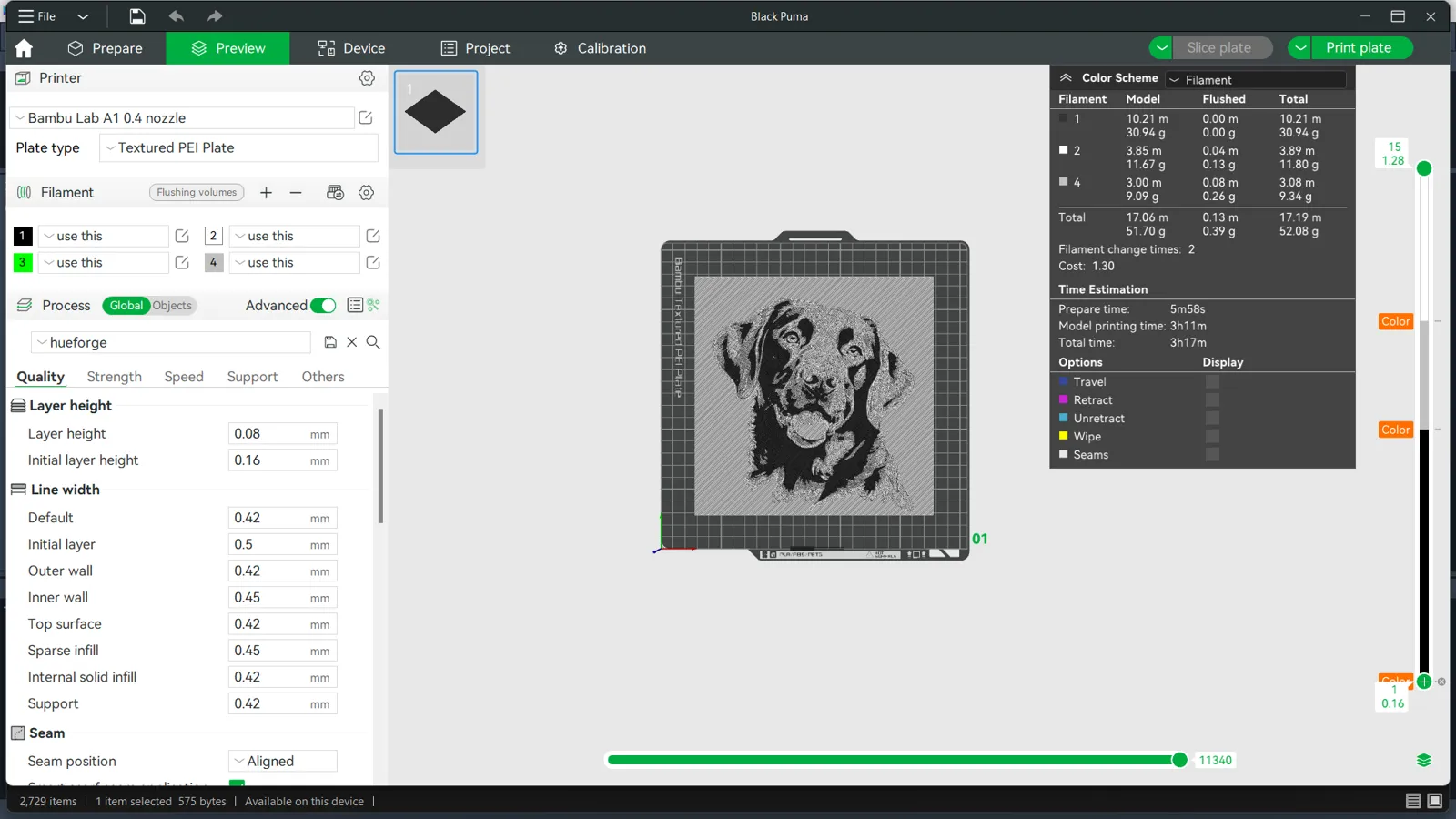Open printer settings gear icon
The width and height of the screenshot is (1456, 819).
point(367,78)
